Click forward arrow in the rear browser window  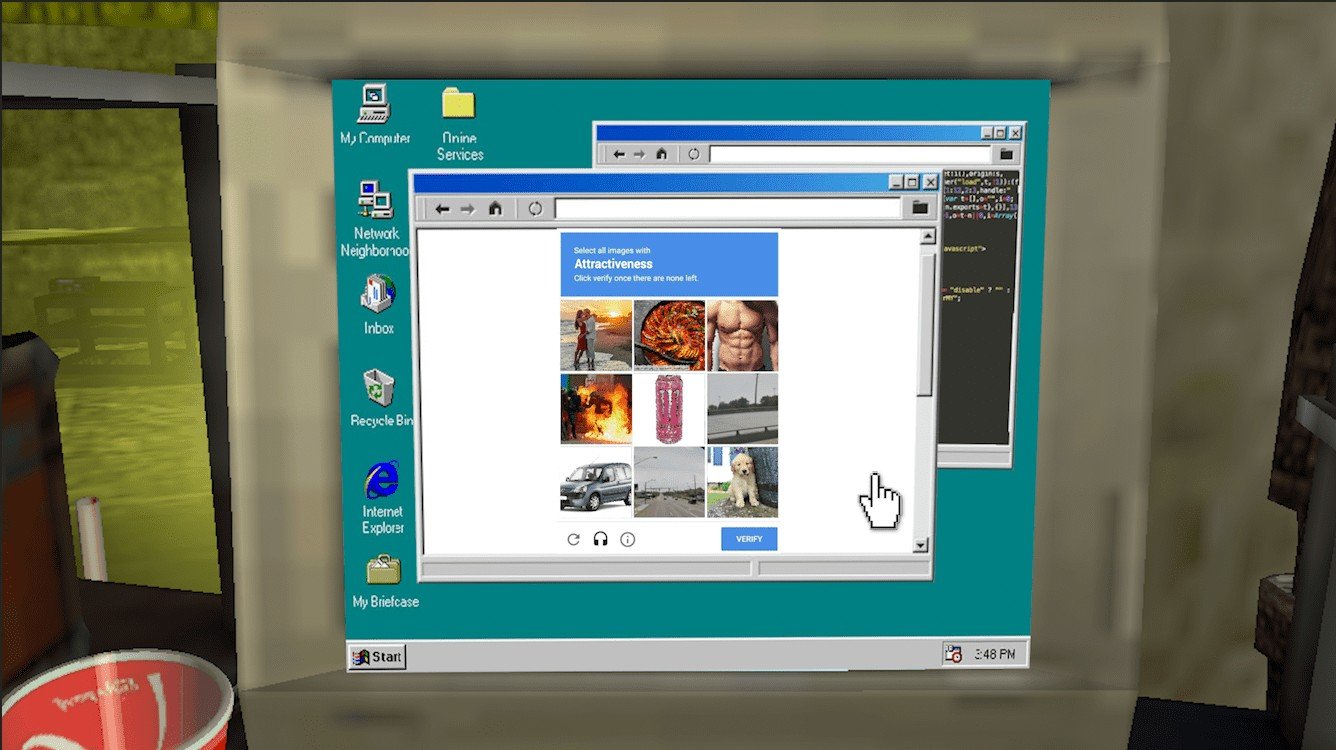pyautogui.click(x=639, y=154)
